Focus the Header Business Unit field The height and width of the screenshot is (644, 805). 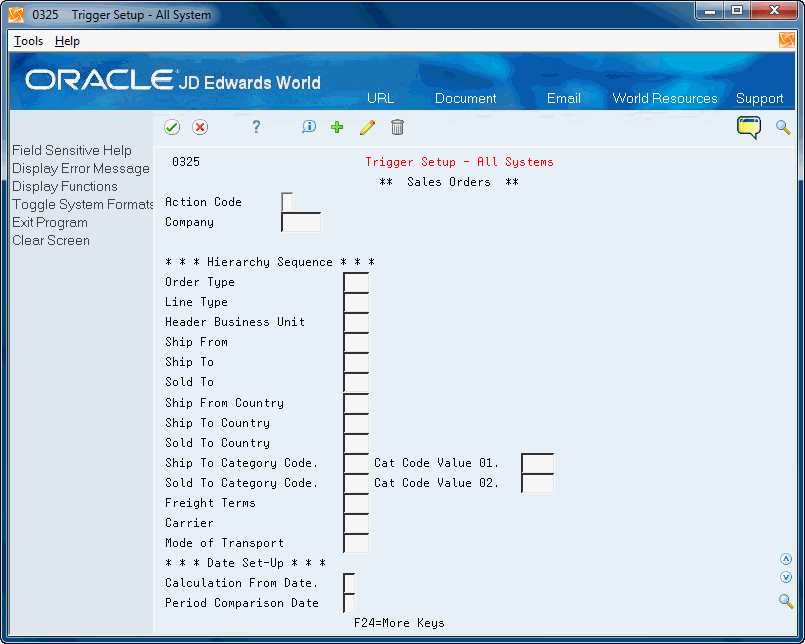(x=356, y=323)
